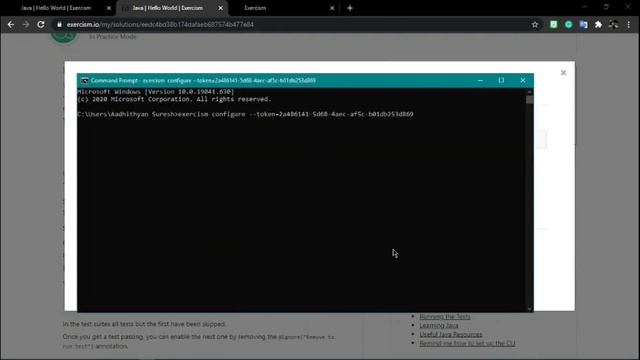Screen dimensions: 640x360
Task: Go back using browser back arrow
Action: coord(11,24)
